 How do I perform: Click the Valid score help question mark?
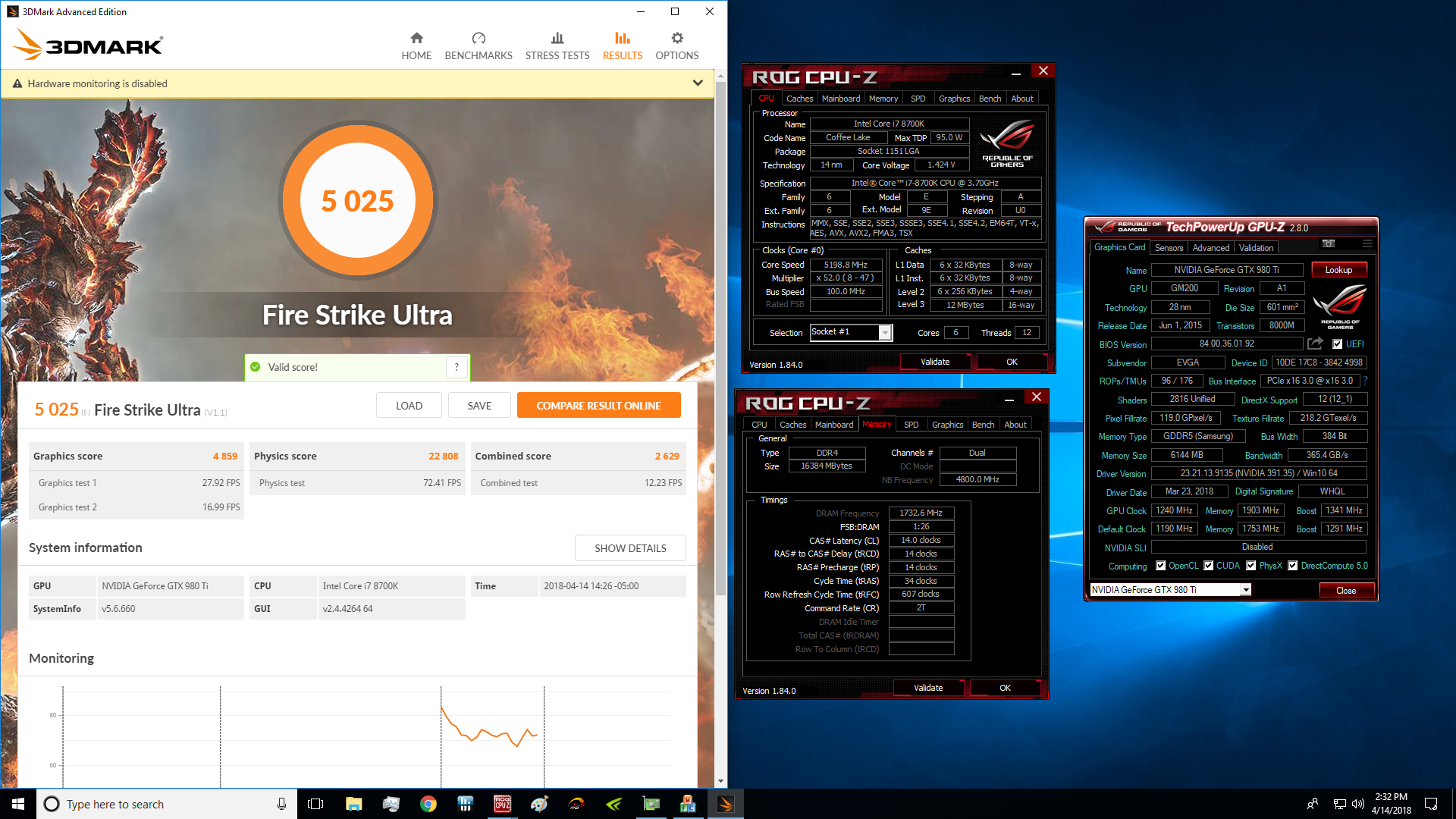click(457, 367)
